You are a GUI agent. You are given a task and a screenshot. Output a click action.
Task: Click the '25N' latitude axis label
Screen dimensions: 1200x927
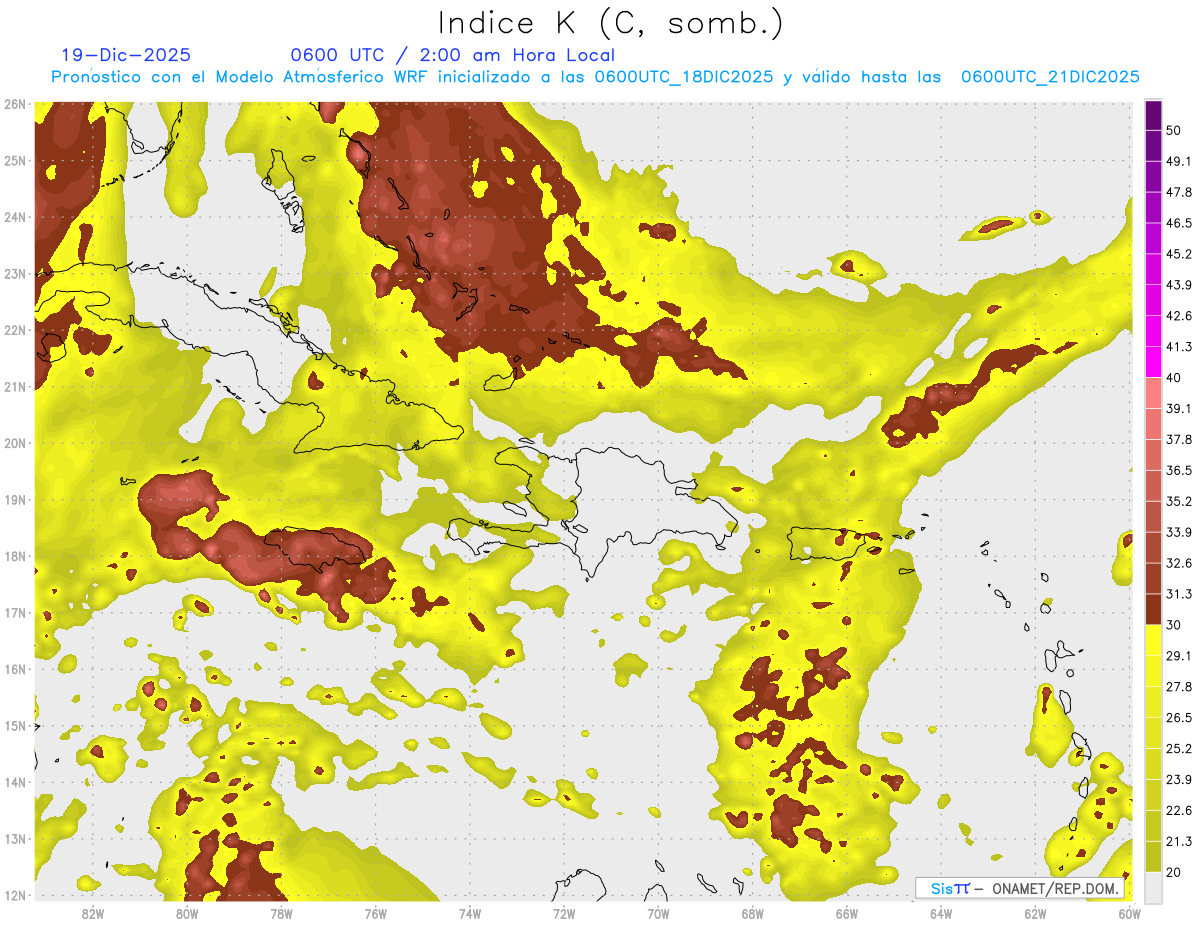click(15, 160)
